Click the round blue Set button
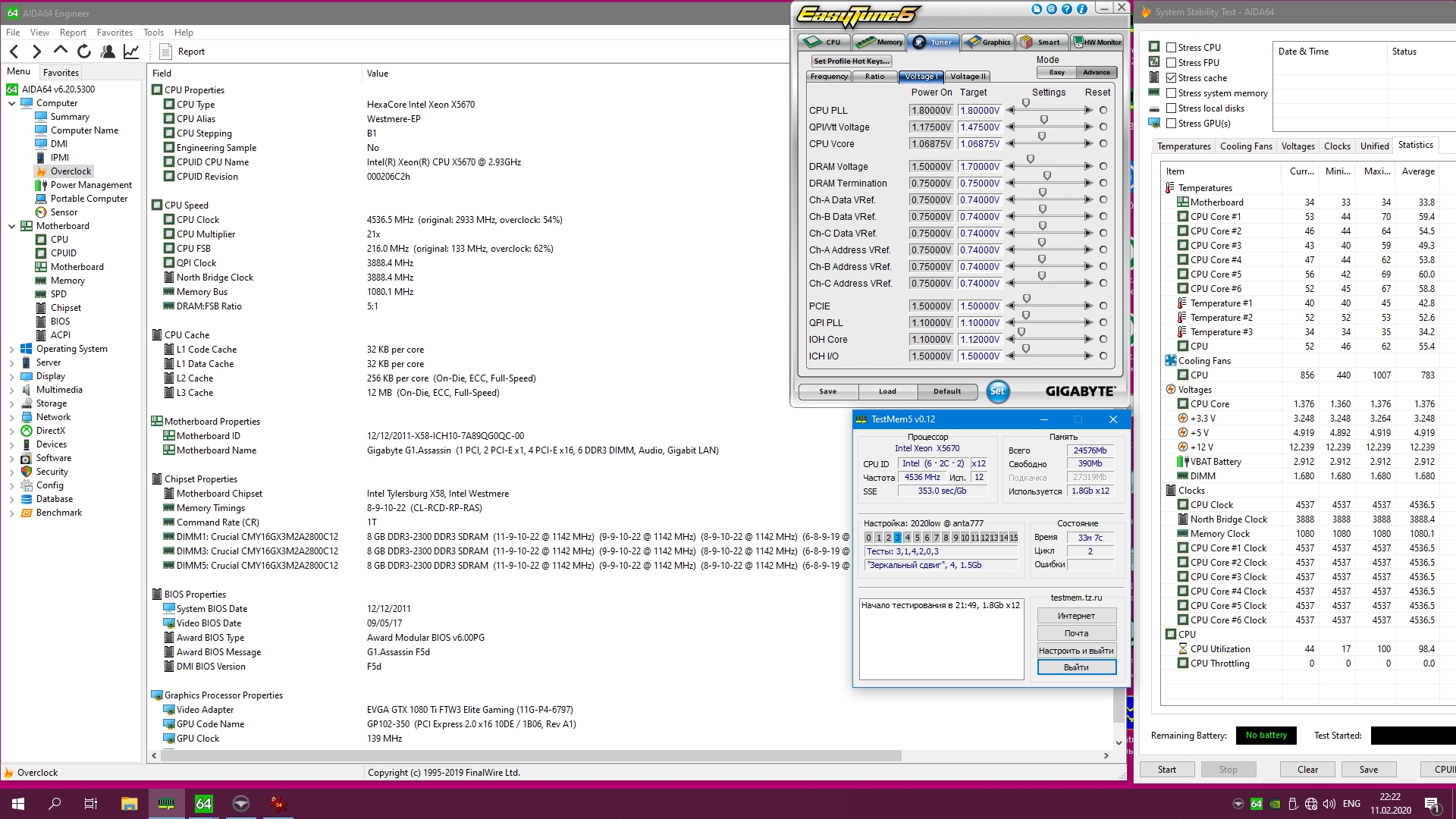The image size is (1456, 819). (997, 391)
